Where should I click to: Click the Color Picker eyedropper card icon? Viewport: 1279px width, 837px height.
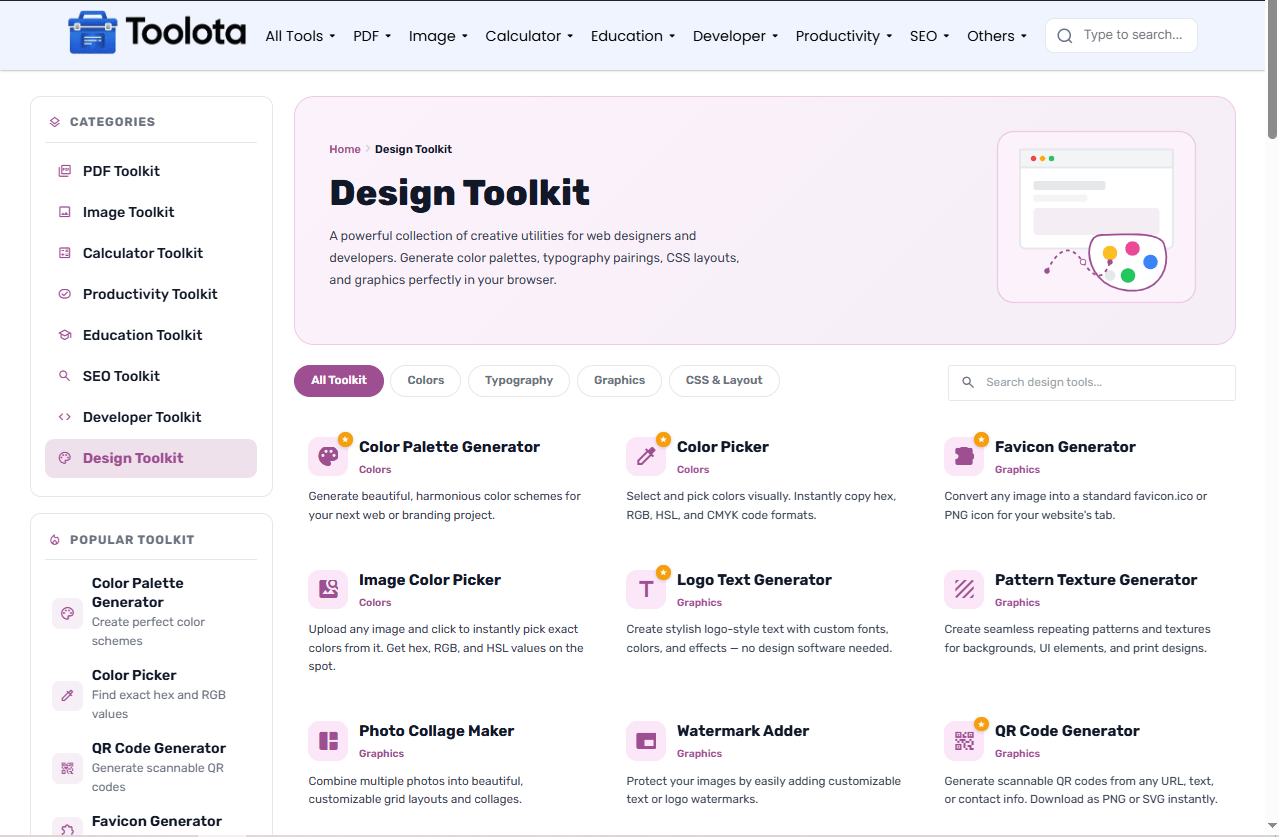646,456
